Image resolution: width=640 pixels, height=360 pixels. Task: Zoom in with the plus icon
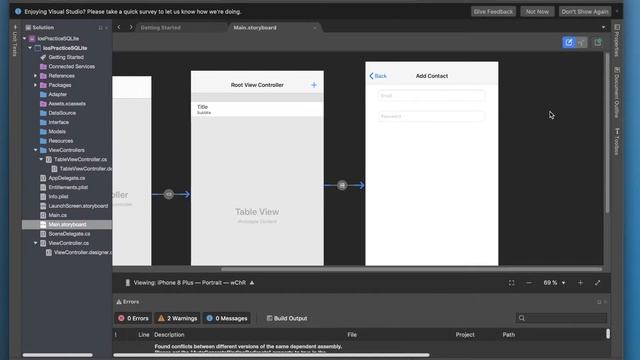tap(580, 283)
